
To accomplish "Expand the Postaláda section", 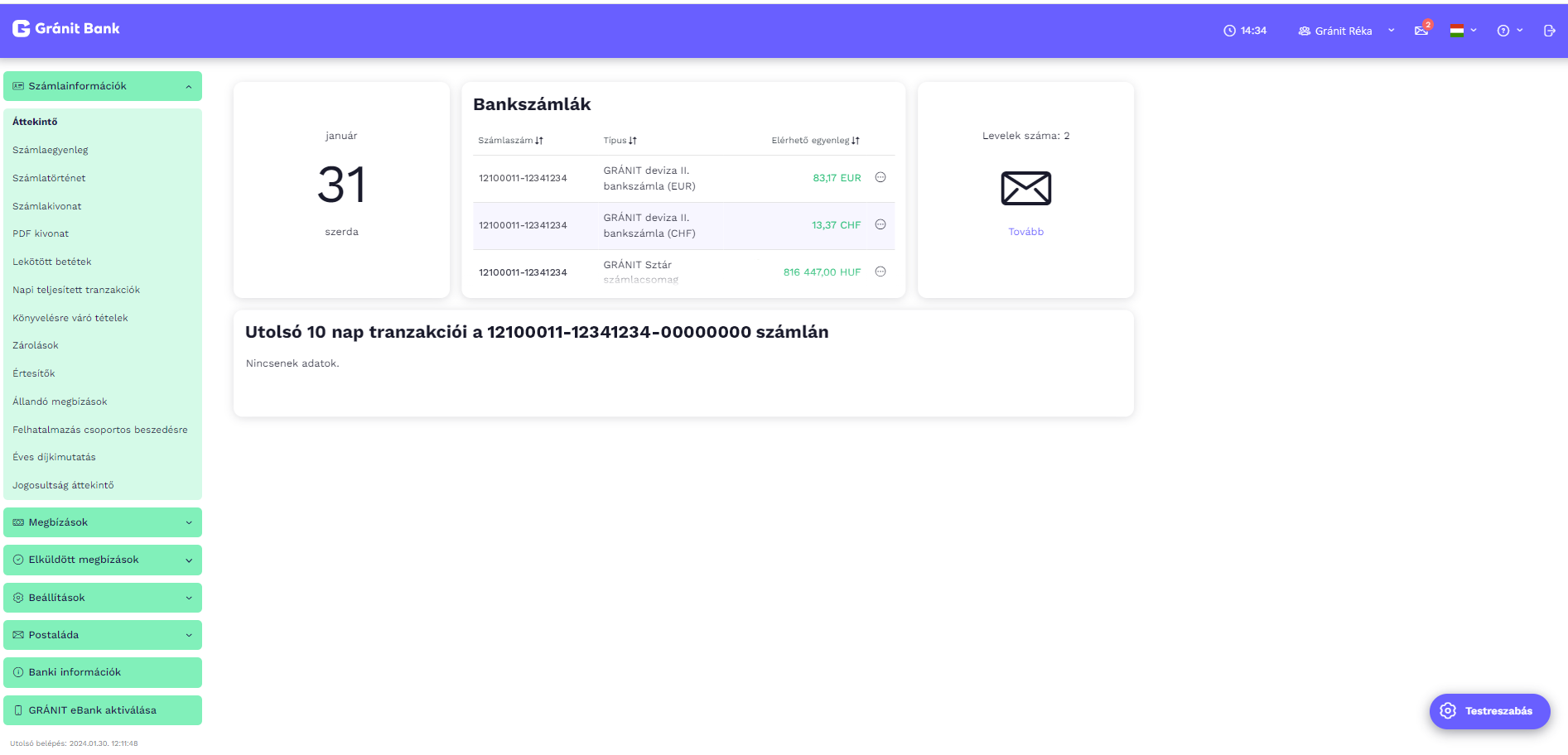I will click(x=103, y=635).
